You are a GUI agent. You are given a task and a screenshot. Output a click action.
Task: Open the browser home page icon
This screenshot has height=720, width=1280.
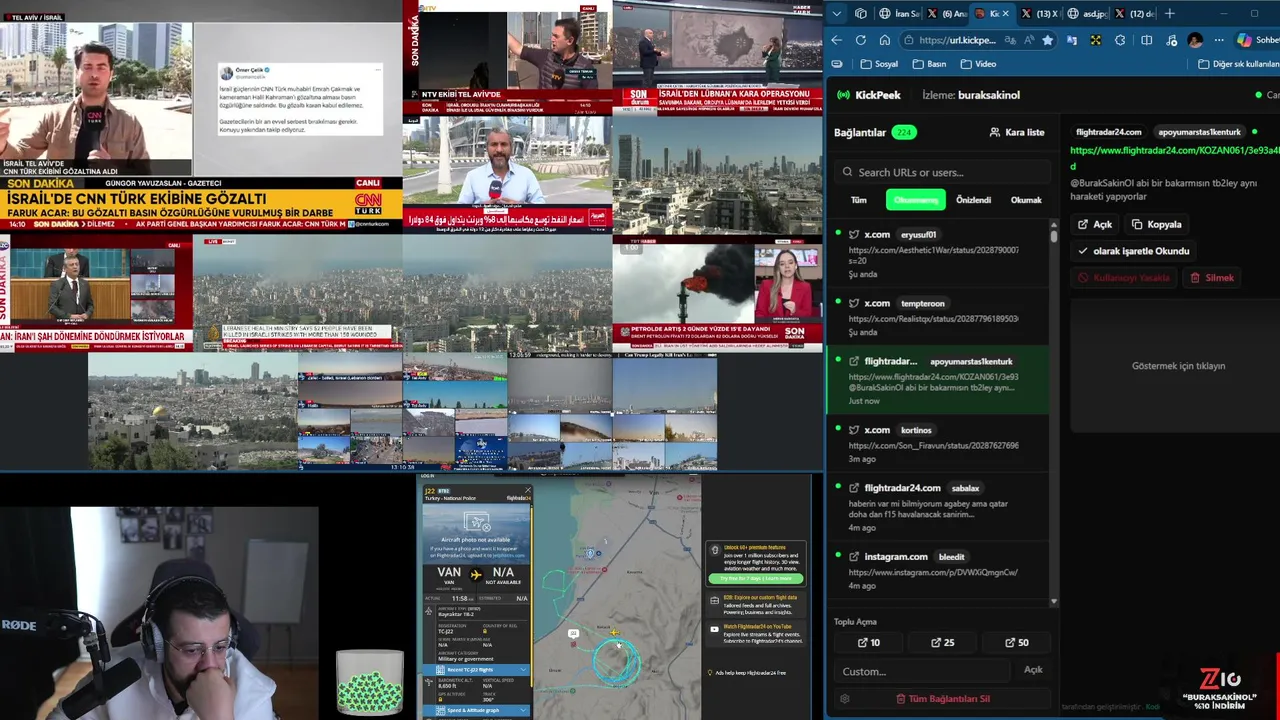pos(885,40)
